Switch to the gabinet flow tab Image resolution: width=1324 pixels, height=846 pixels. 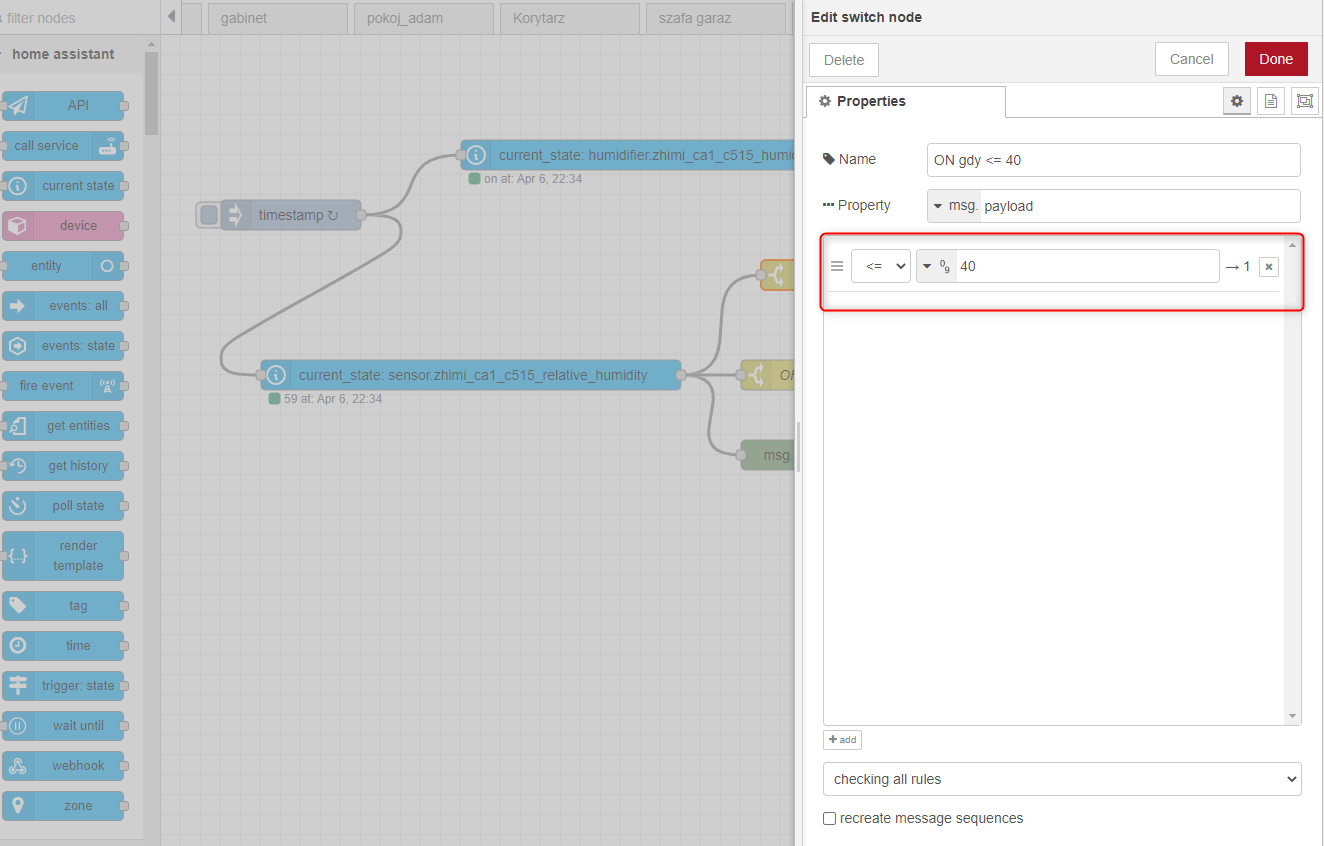click(277, 18)
